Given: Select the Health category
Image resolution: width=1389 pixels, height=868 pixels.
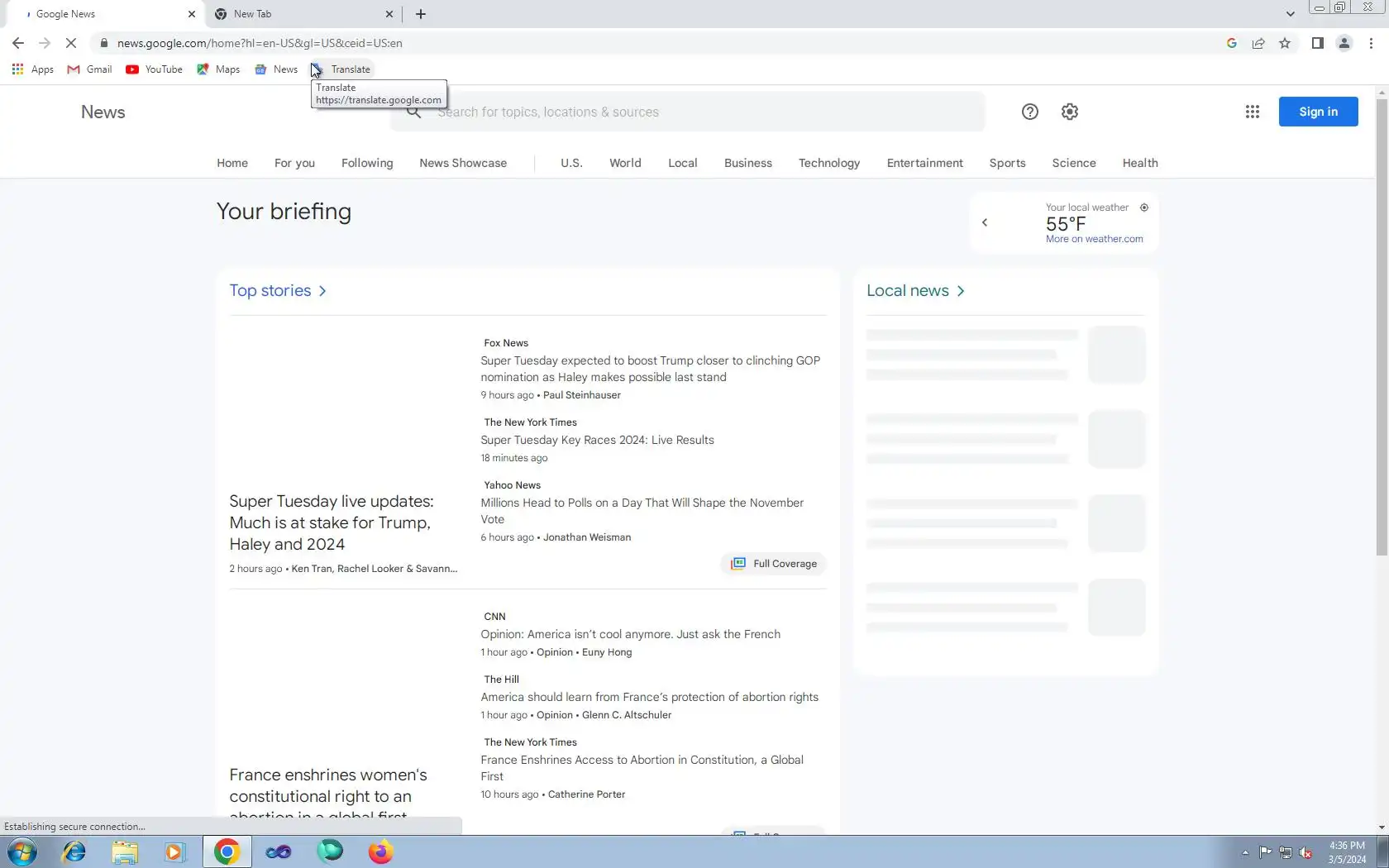Looking at the screenshot, I should click(x=1140, y=163).
